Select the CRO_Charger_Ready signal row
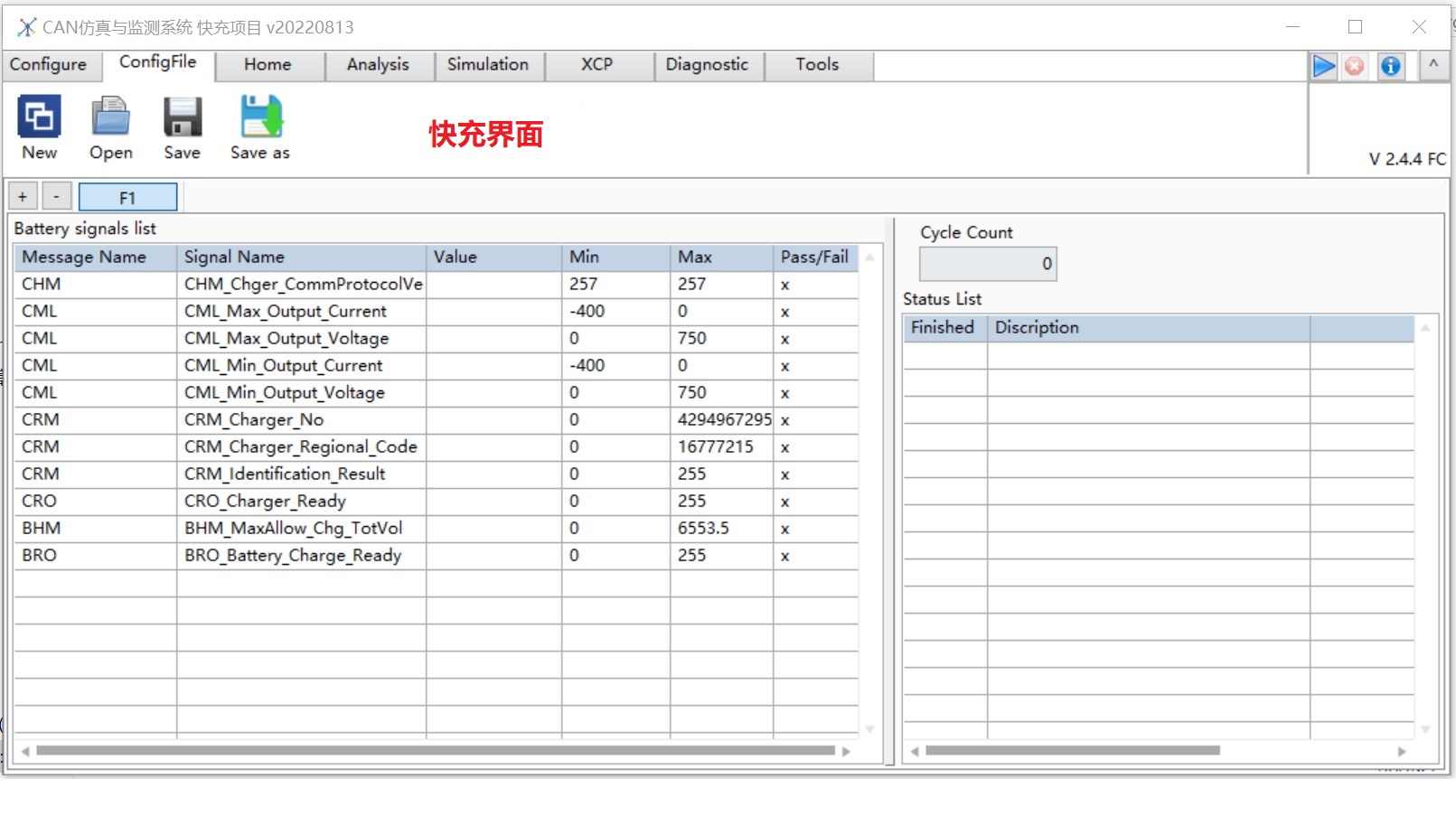 coord(265,502)
